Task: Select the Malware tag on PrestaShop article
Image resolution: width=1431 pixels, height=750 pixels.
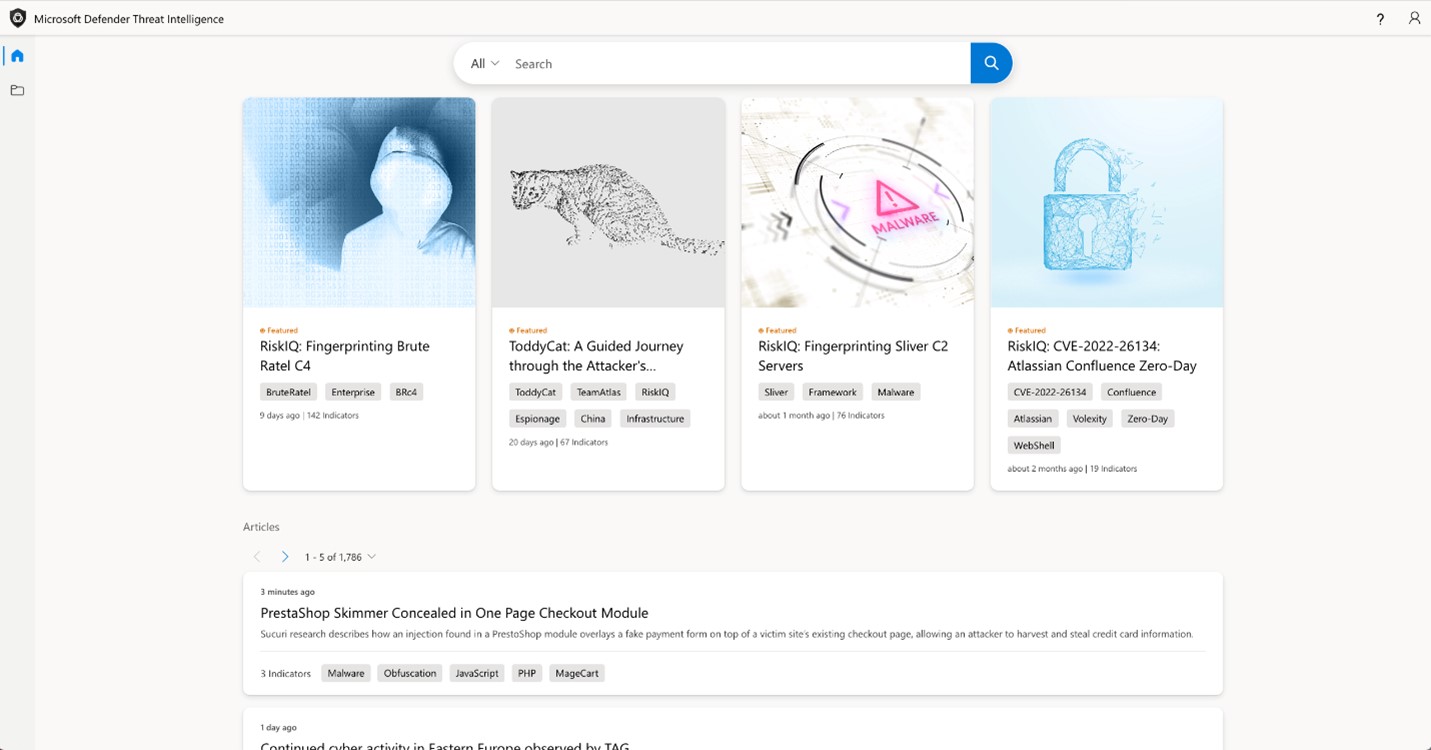Action: tap(345, 673)
